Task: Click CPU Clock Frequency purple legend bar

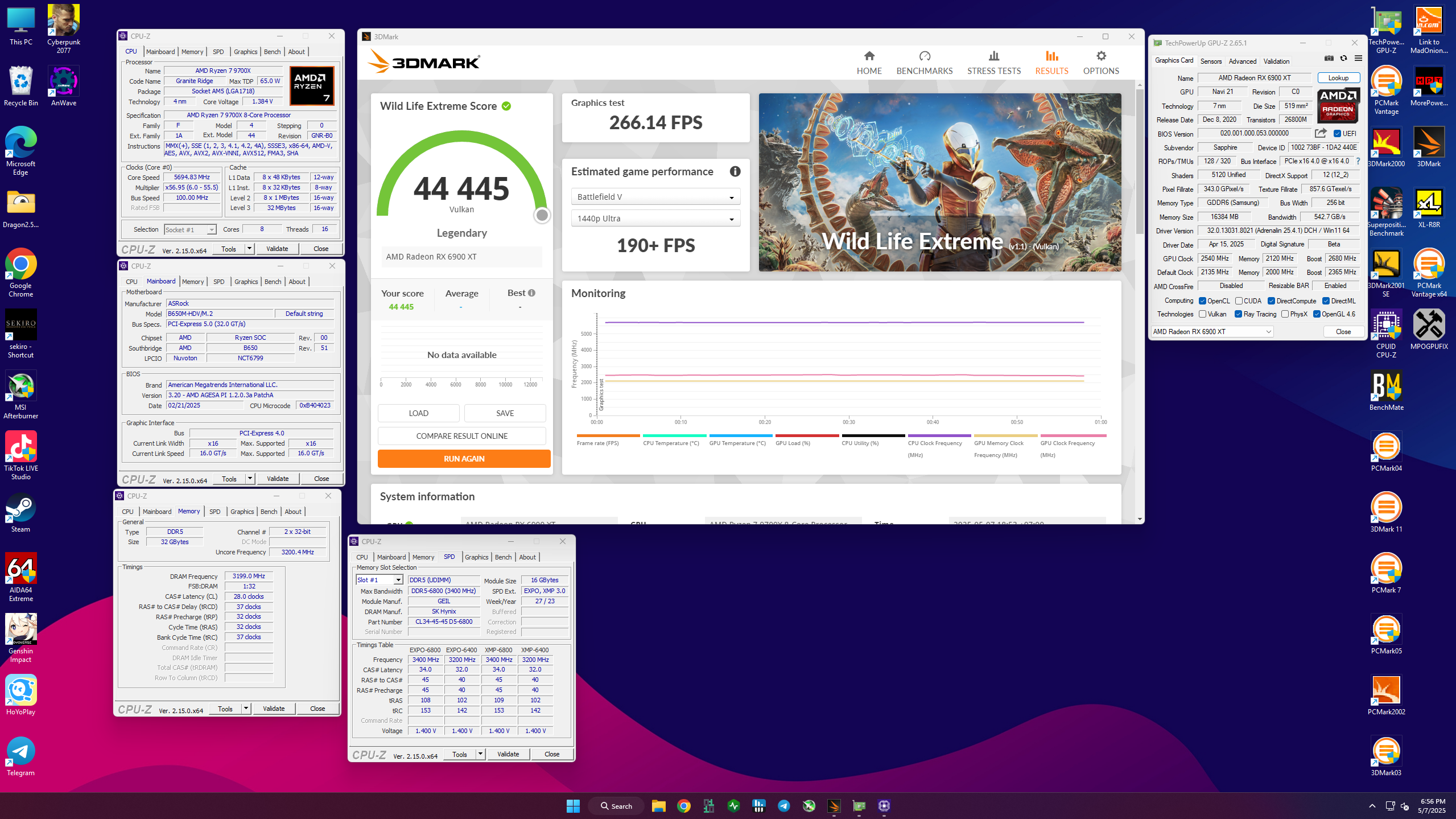Action: click(939, 436)
